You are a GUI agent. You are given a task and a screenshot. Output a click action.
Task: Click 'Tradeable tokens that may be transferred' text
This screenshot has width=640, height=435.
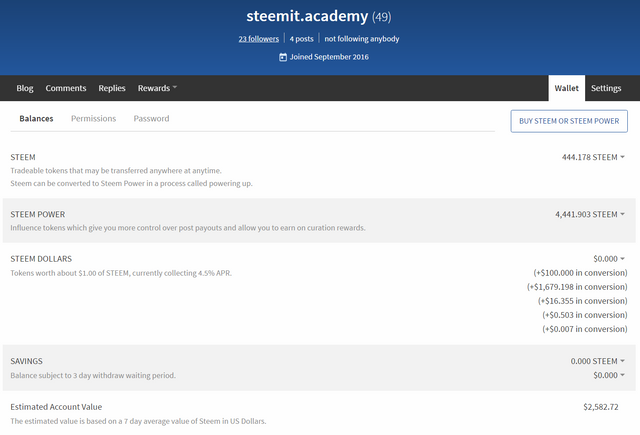pyautogui.click(x=116, y=171)
